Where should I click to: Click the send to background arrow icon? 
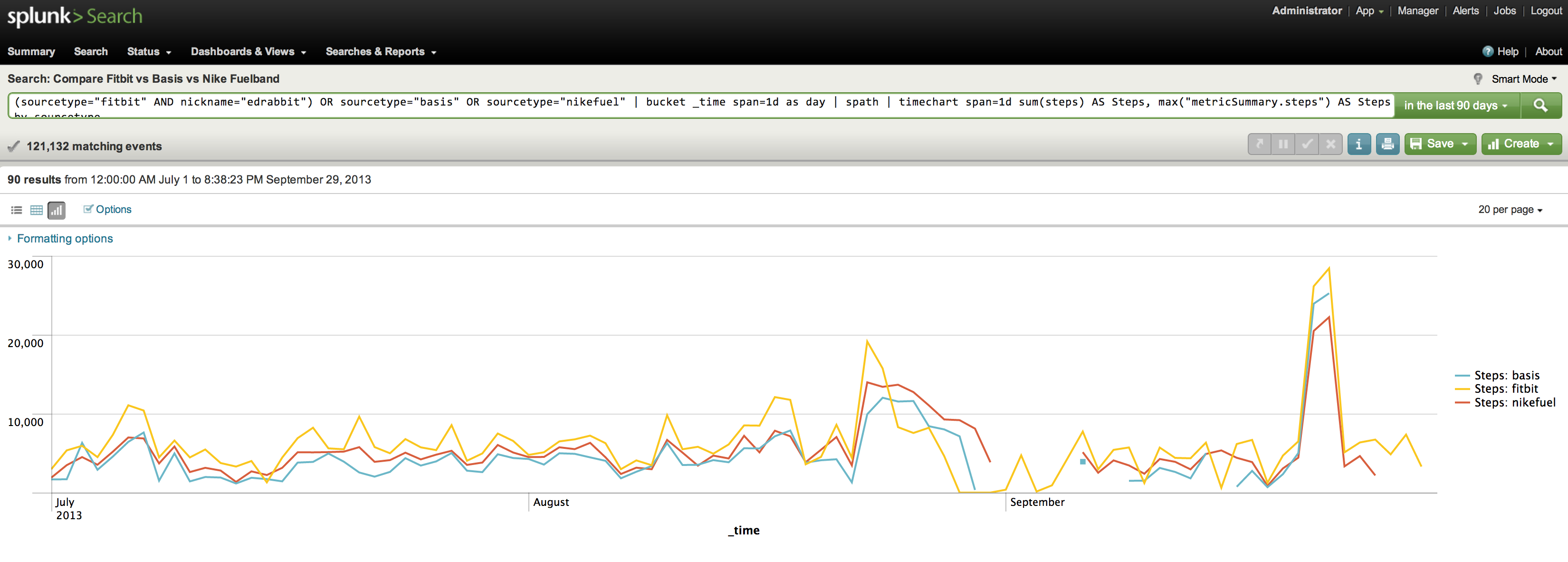(x=1260, y=145)
